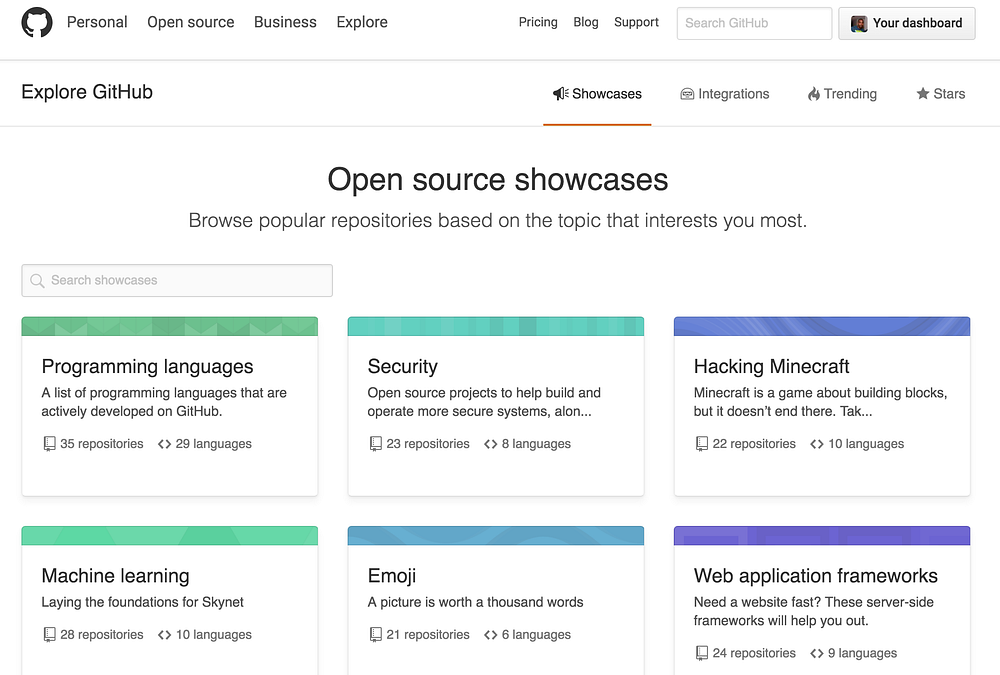This screenshot has height=675, width=1000.
Task: Click the code icon next to 8 languages
Action: point(490,444)
